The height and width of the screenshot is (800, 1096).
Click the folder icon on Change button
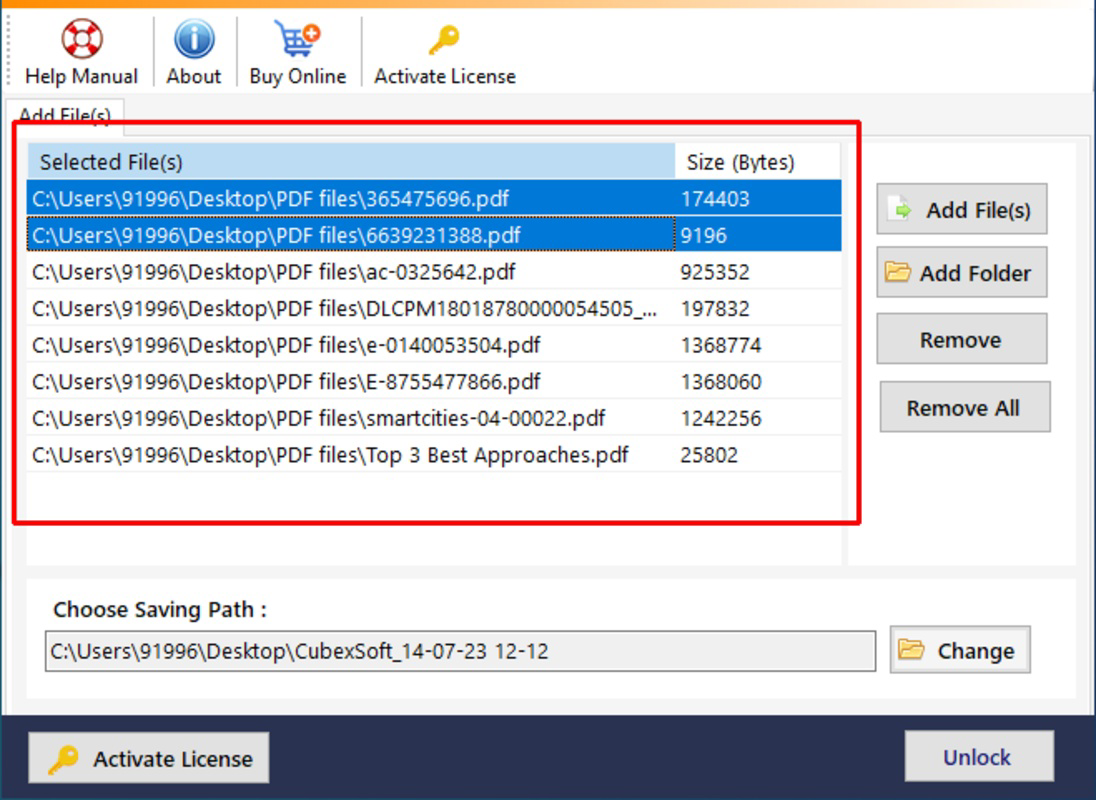911,650
